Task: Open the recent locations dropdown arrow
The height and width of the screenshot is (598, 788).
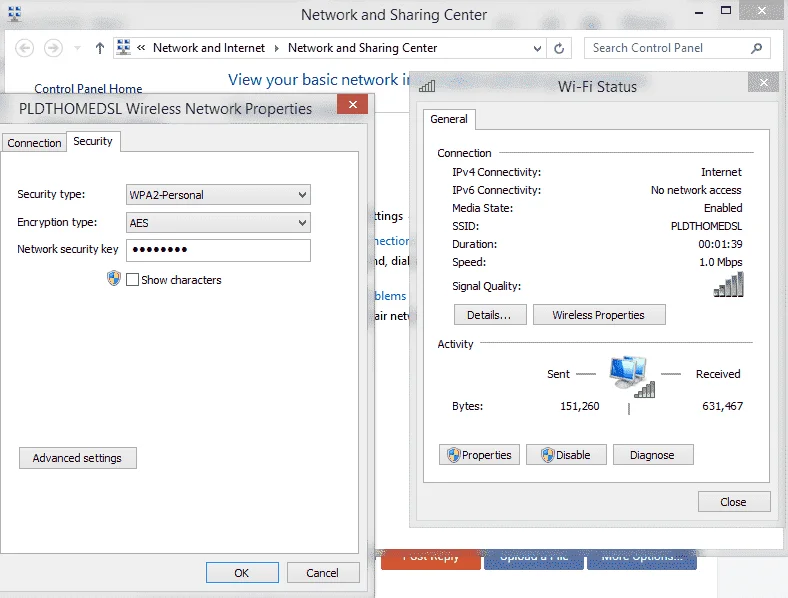Action: 77,48
